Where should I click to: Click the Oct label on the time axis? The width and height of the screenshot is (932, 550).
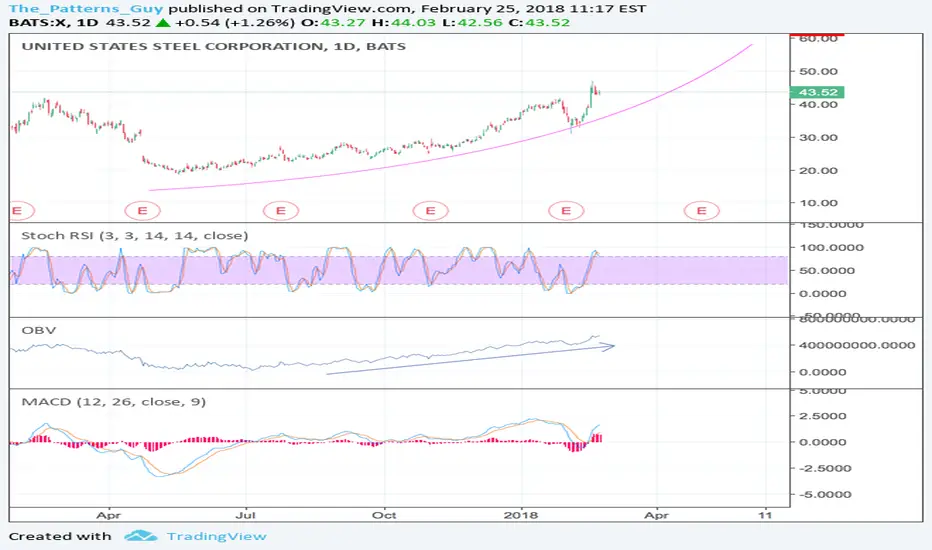384,515
